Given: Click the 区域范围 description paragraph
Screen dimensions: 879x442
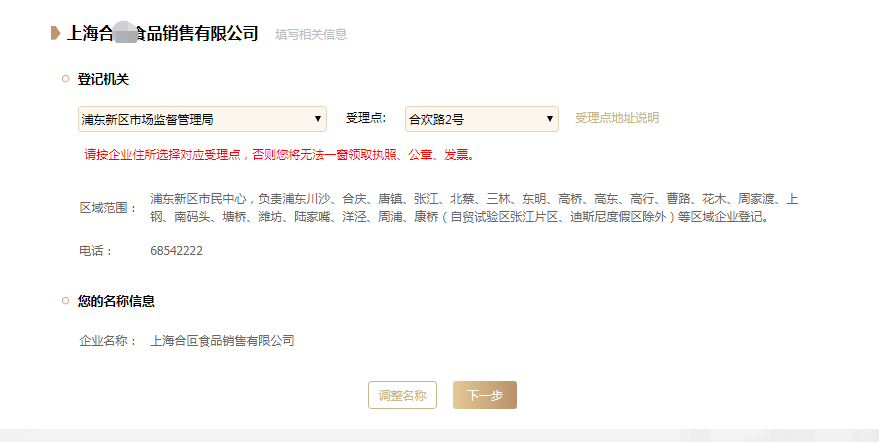Looking at the screenshot, I should click(x=474, y=208).
